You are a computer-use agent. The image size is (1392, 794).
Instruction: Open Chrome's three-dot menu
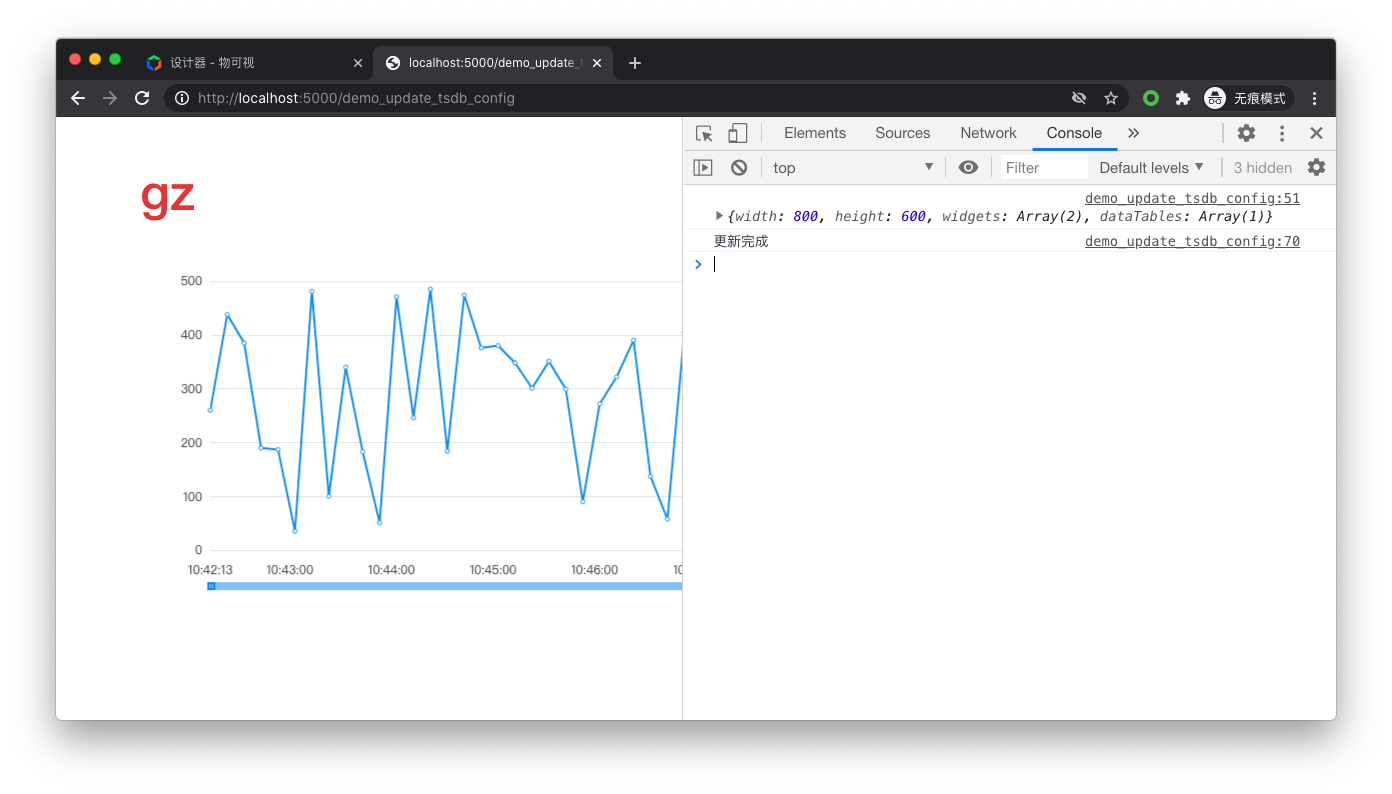click(x=1315, y=98)
